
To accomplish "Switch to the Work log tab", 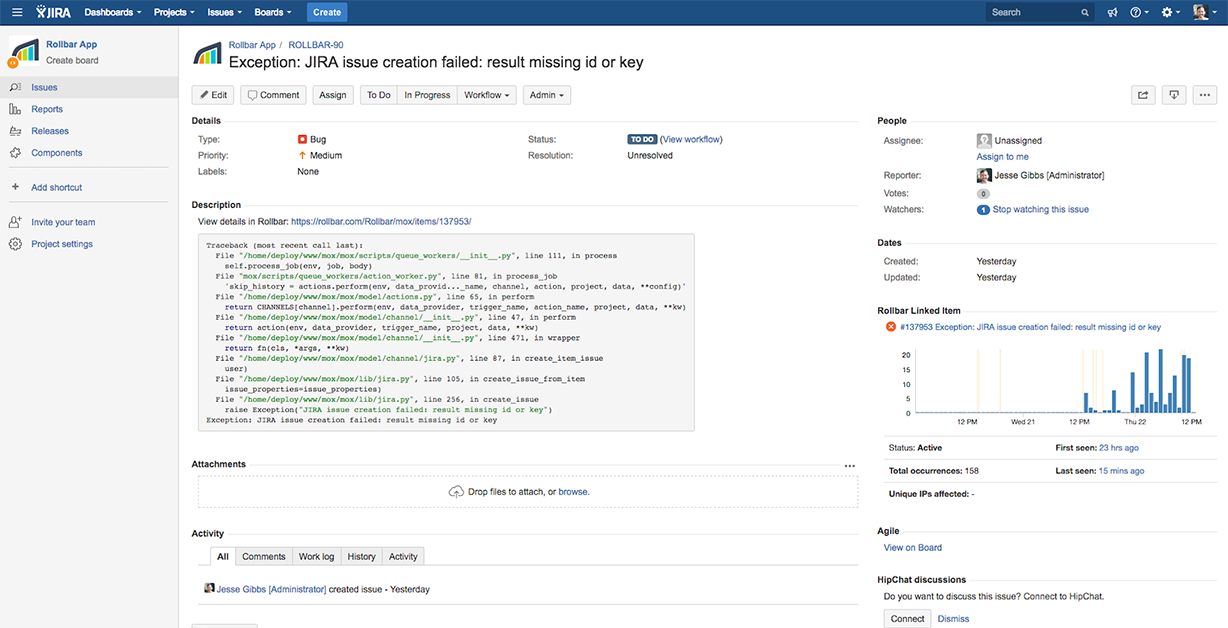I will pyautogui.click(x=317, y=556).
